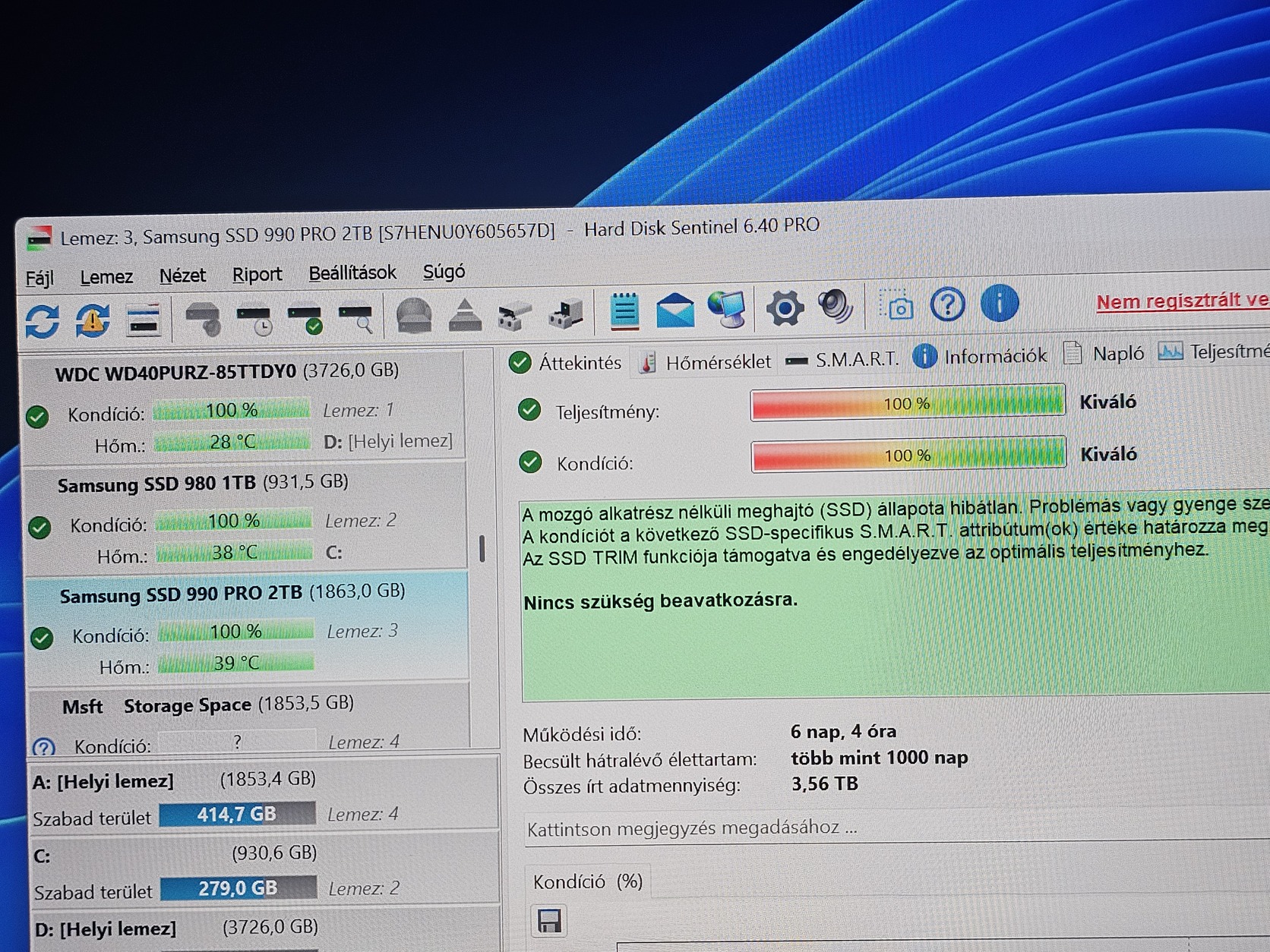Click the Kondíció 100 % bar in overview panel
The image size is (1270, 952).
pos(909,455)
